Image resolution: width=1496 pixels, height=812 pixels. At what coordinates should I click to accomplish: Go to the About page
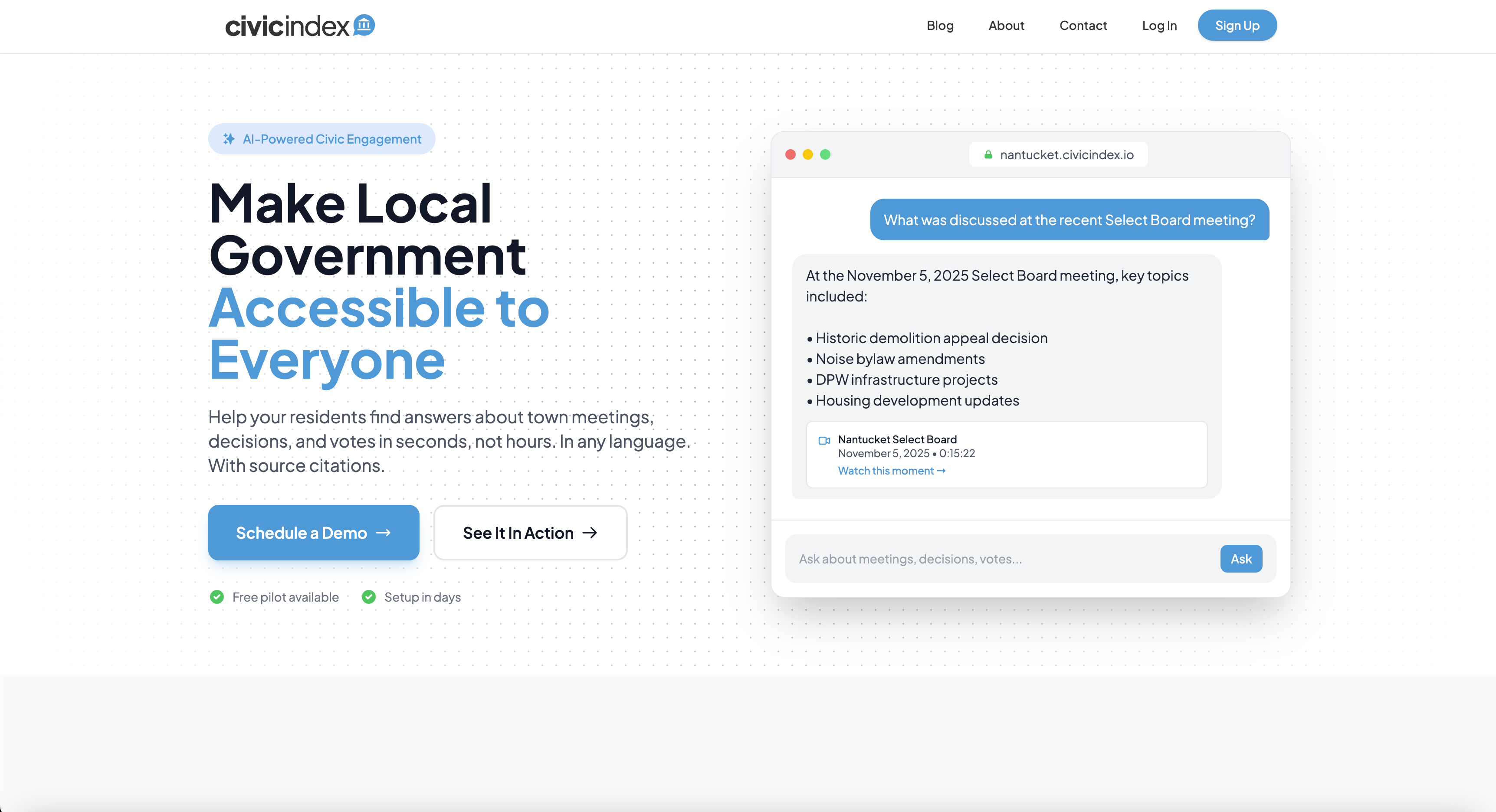tap(1006, 26)
